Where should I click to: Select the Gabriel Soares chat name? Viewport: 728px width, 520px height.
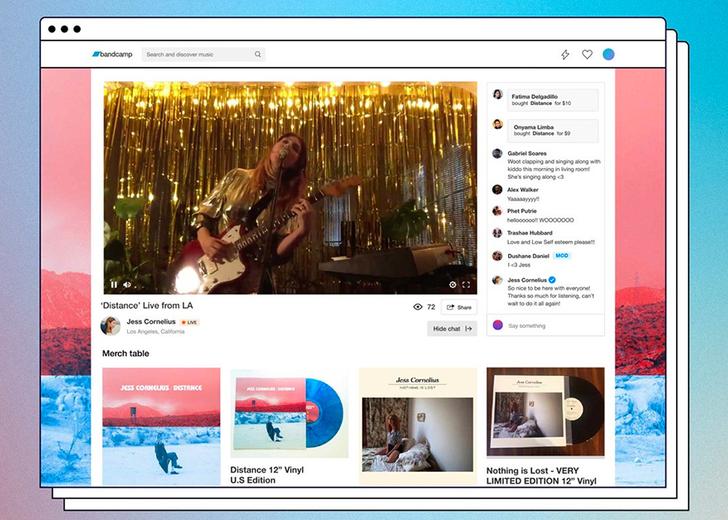pos(527,153)
